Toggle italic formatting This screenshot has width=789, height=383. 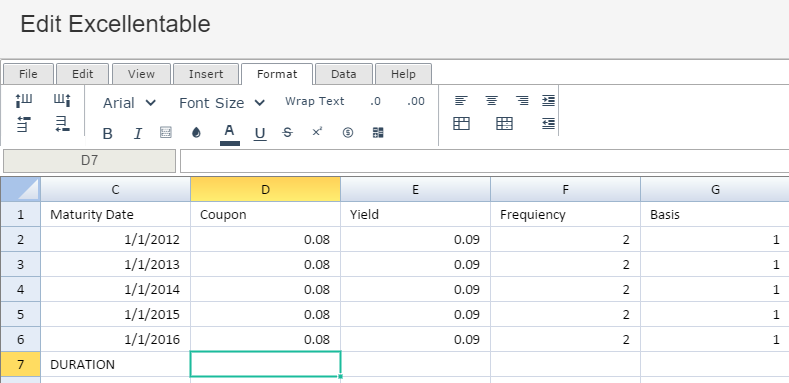(x=137, y=133)
